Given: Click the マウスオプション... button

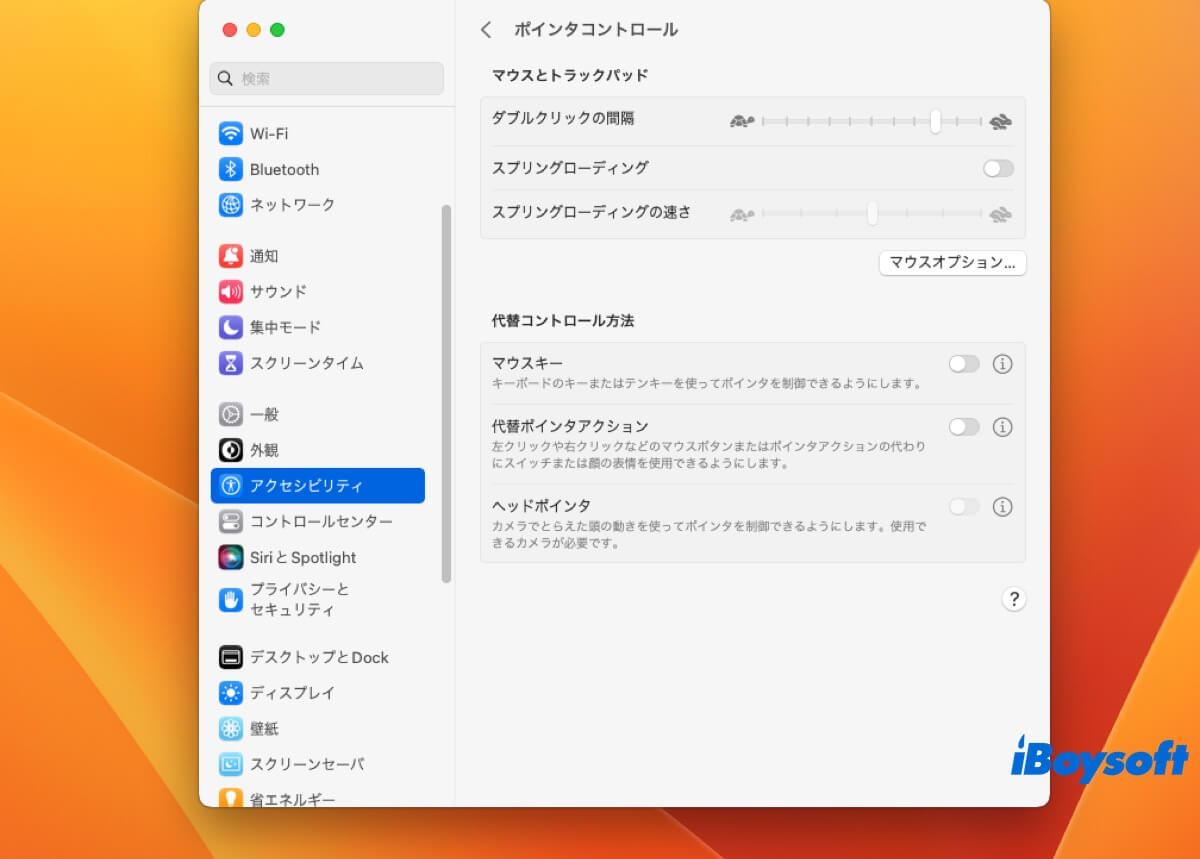Looking at the screenshot, I should pyautogui.click(x=951, y=263).
